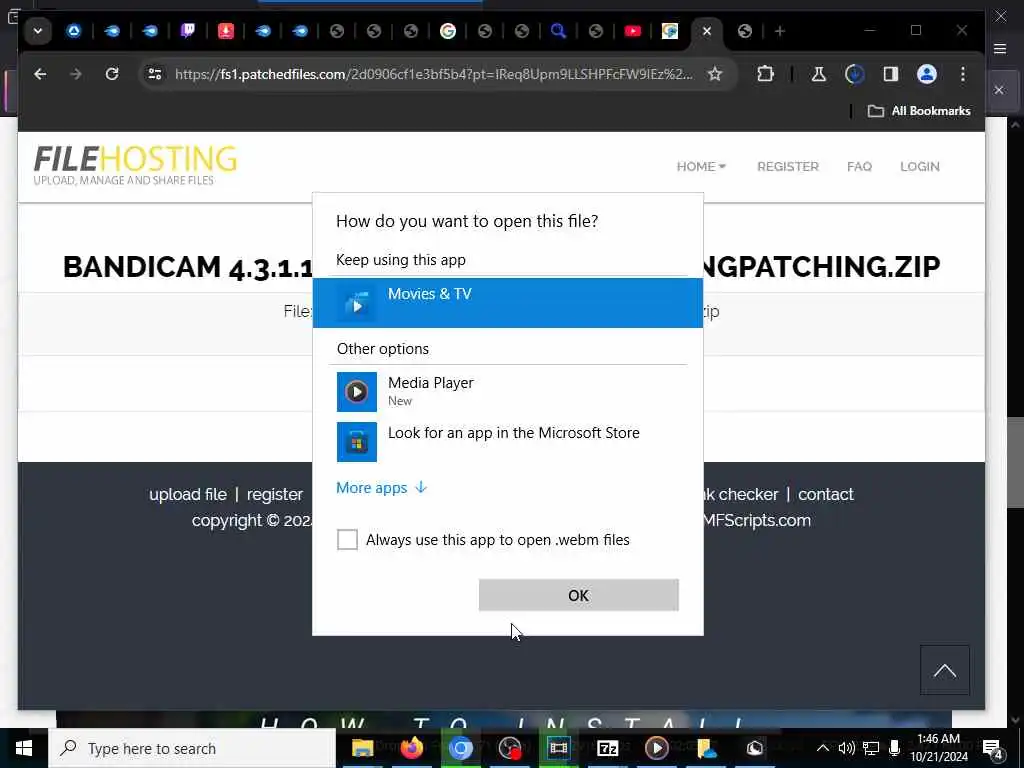Image resolution: width=1024 pixels, height=768 pixels.
Task: Bookmark this page with the star icon
Action: click(715, 74)
